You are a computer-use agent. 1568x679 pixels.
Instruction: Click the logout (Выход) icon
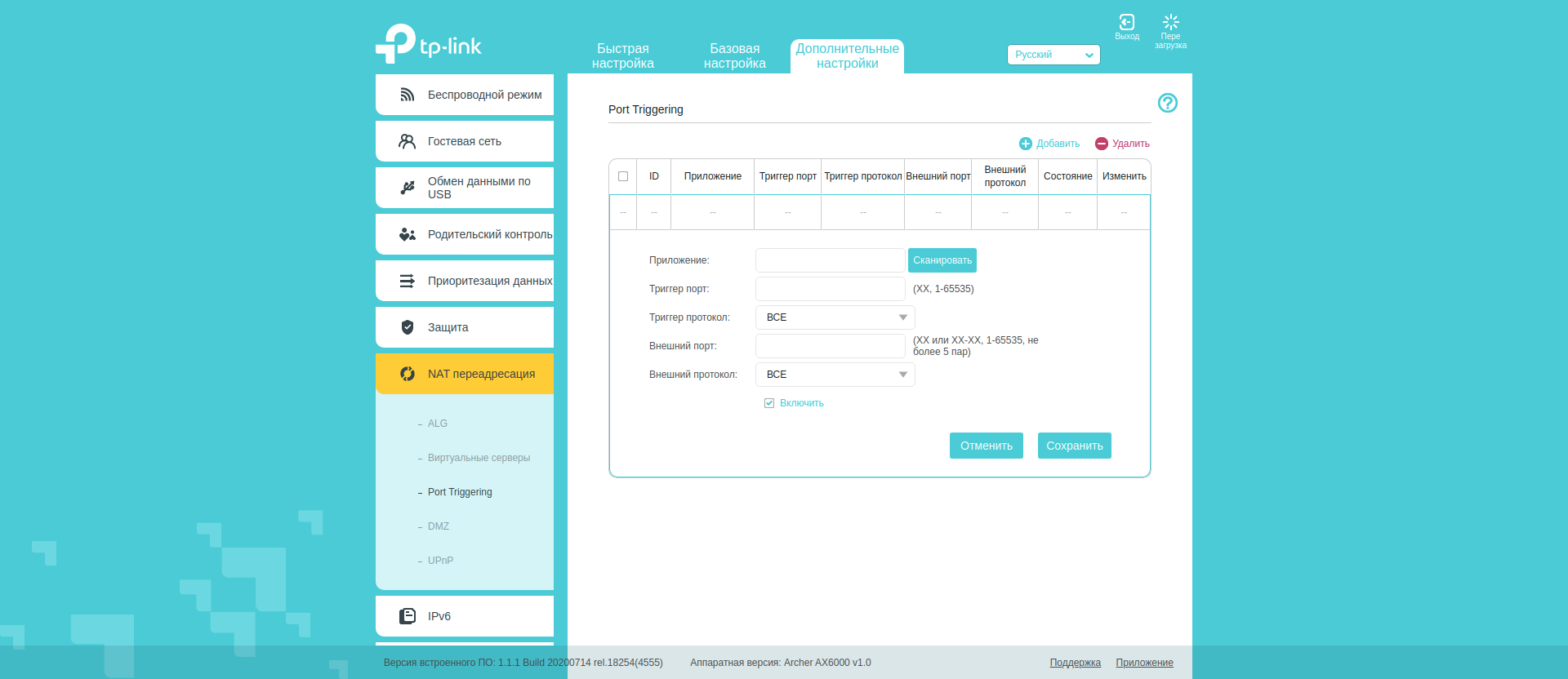click(x=1126, y=23)
